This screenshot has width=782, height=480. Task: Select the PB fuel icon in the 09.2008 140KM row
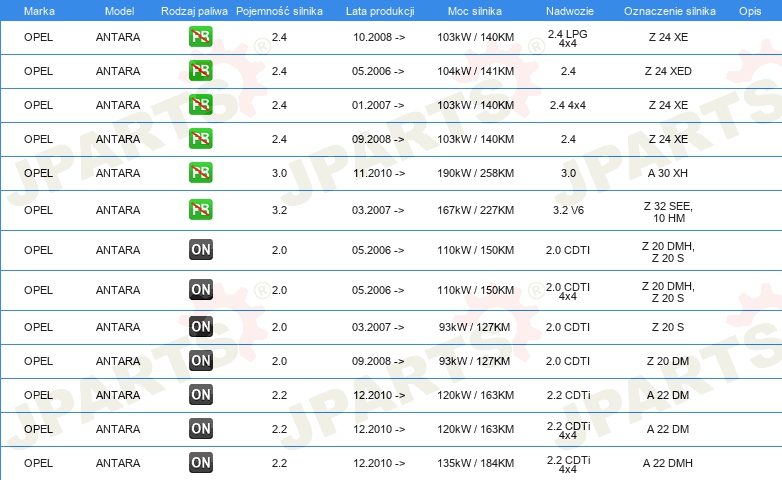click(200, 138)
